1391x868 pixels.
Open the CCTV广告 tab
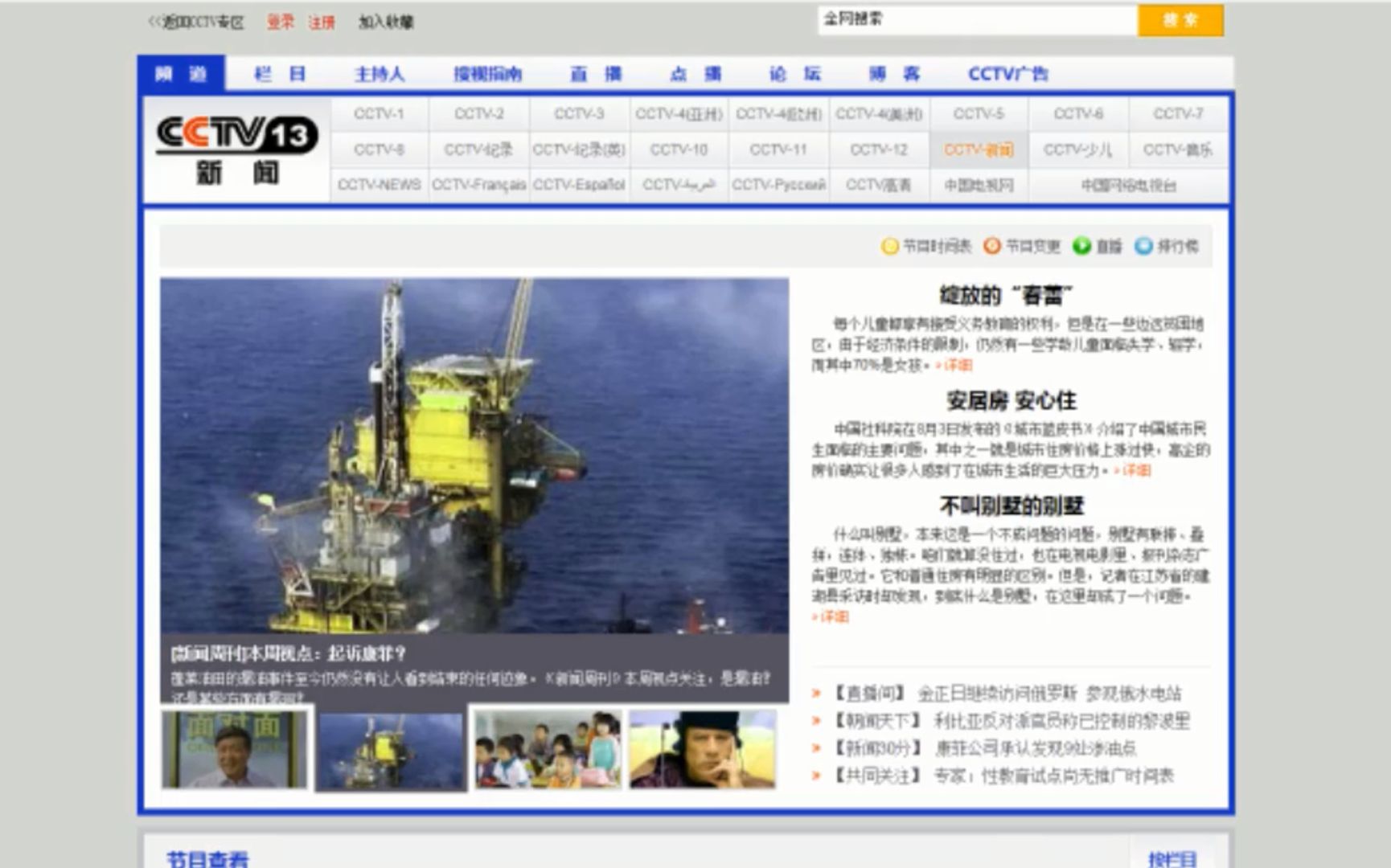(x=1008, y=74)
